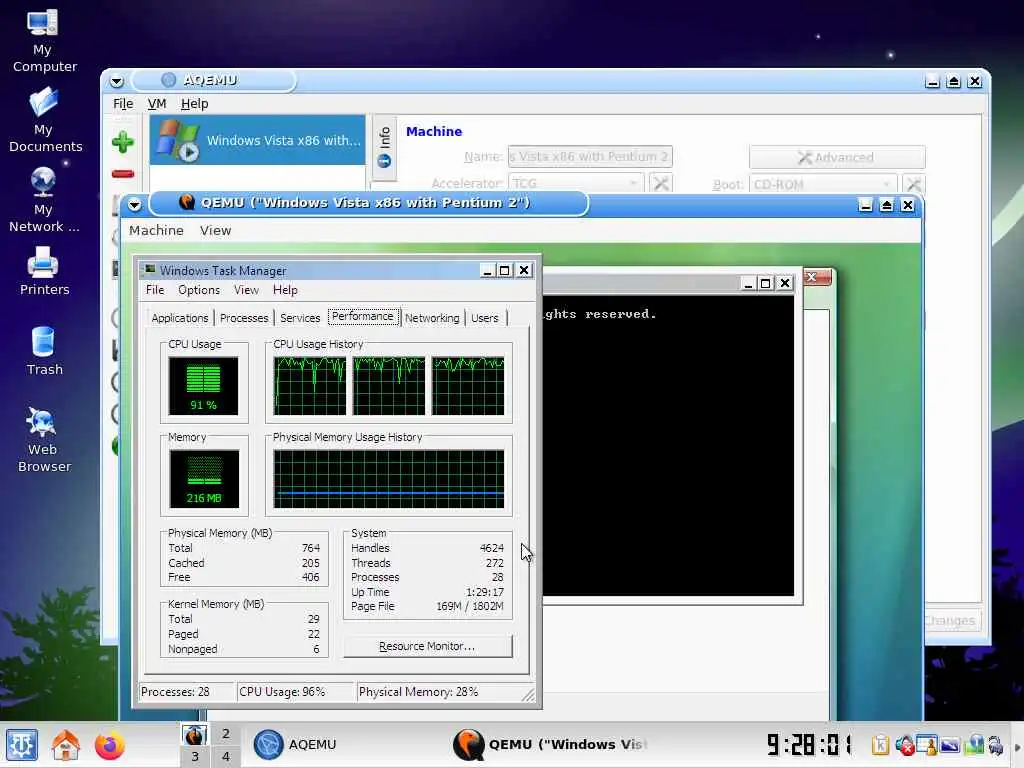Click the green plus add VM icon in AQEMU
The image size is (1024, 768).
[123, 142]
